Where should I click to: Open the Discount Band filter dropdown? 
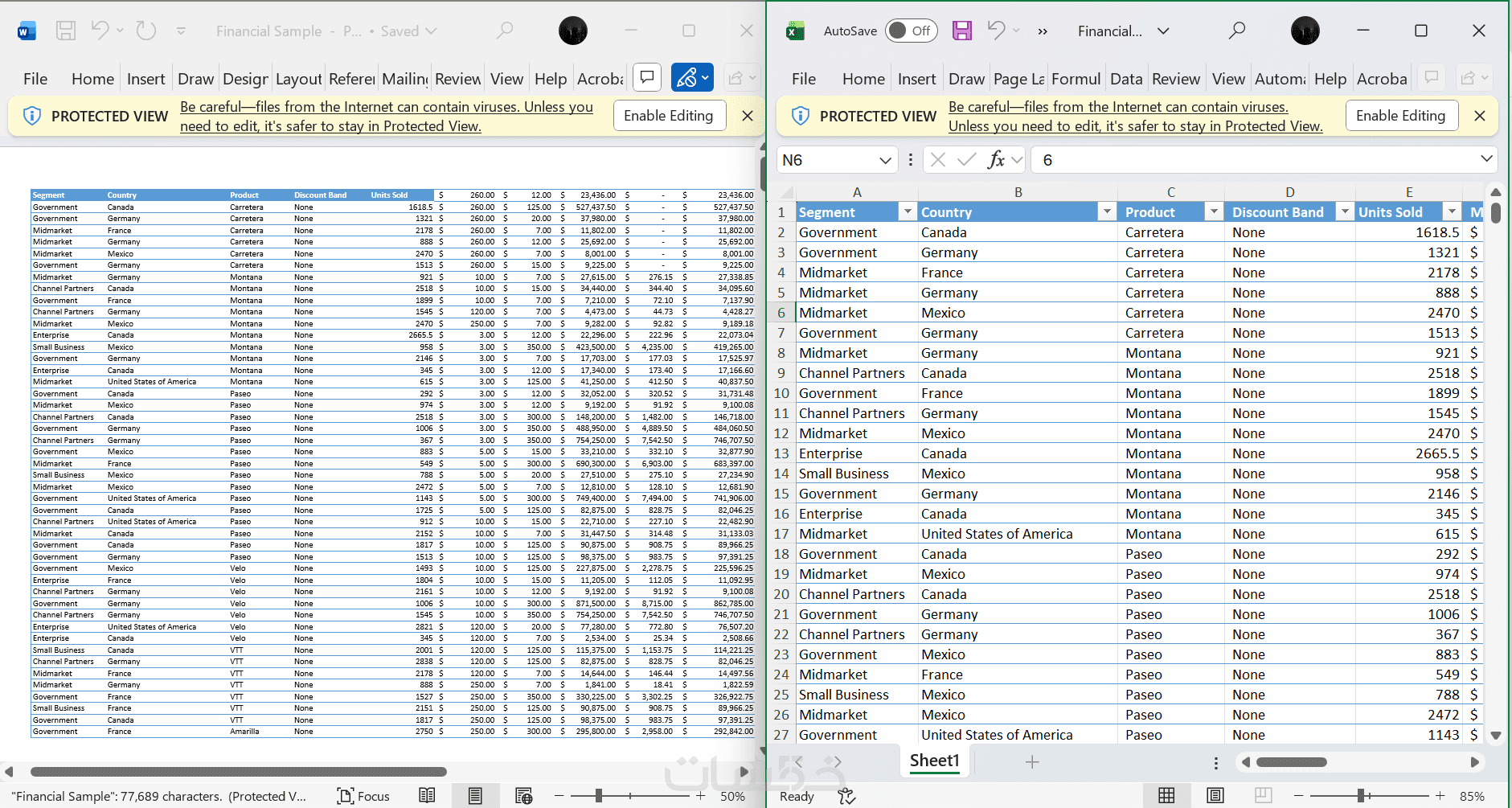pyautogui.click(x=1344, y=212)
